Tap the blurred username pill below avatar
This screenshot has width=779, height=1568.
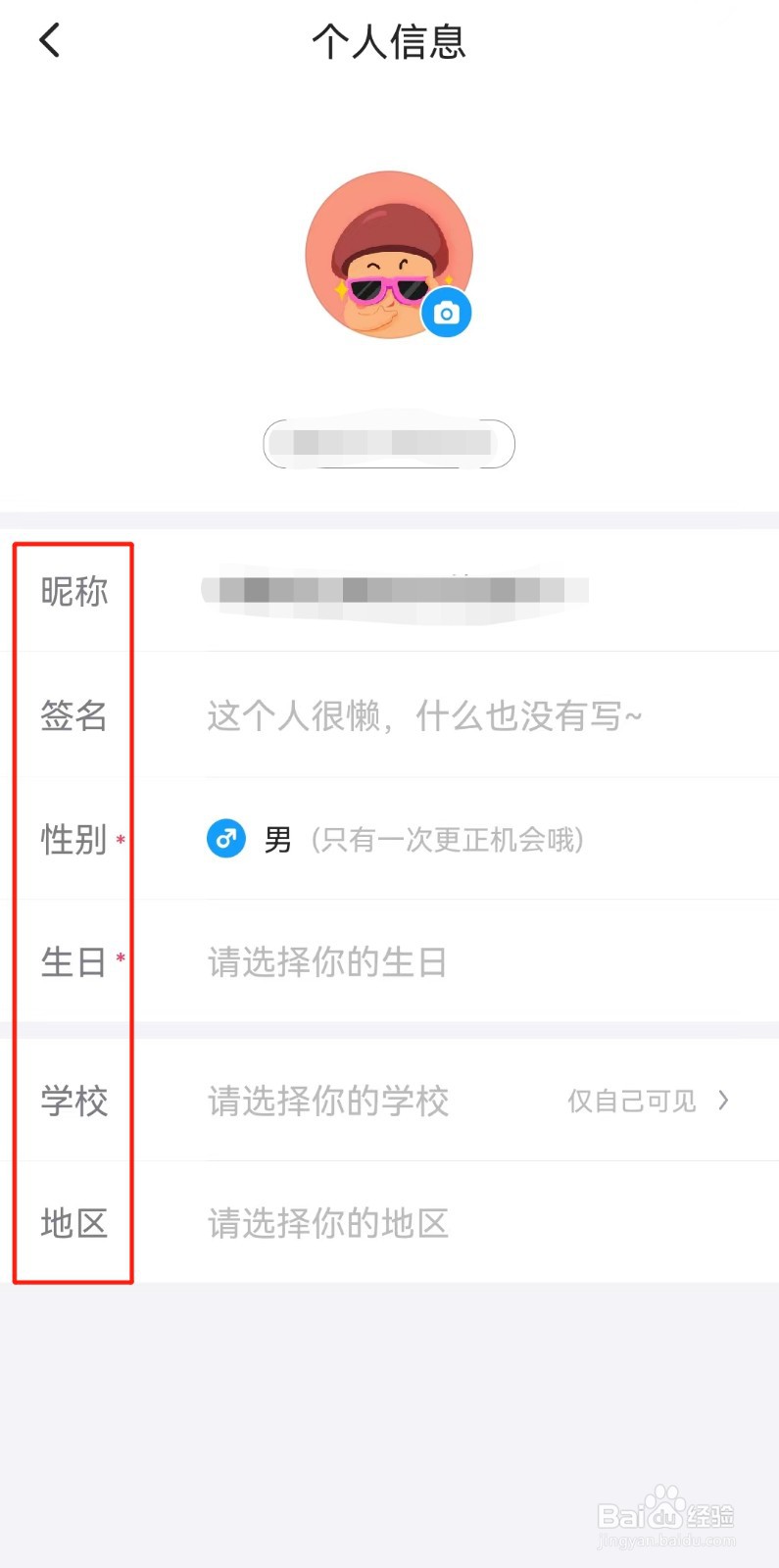point(389,443)
